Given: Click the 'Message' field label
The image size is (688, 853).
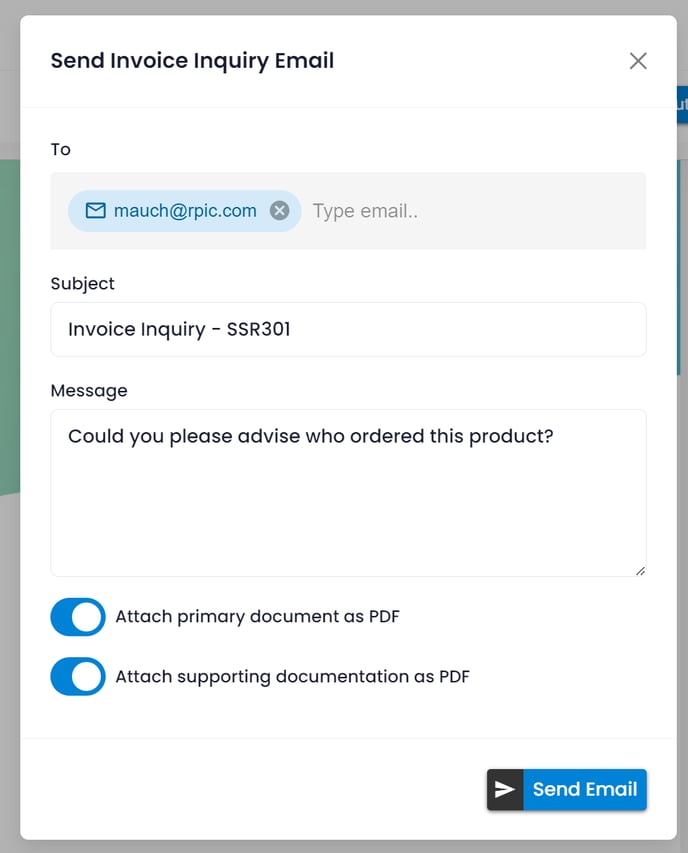Looking at the screenshot, I should pyautogui.click(x=89, y=391).
